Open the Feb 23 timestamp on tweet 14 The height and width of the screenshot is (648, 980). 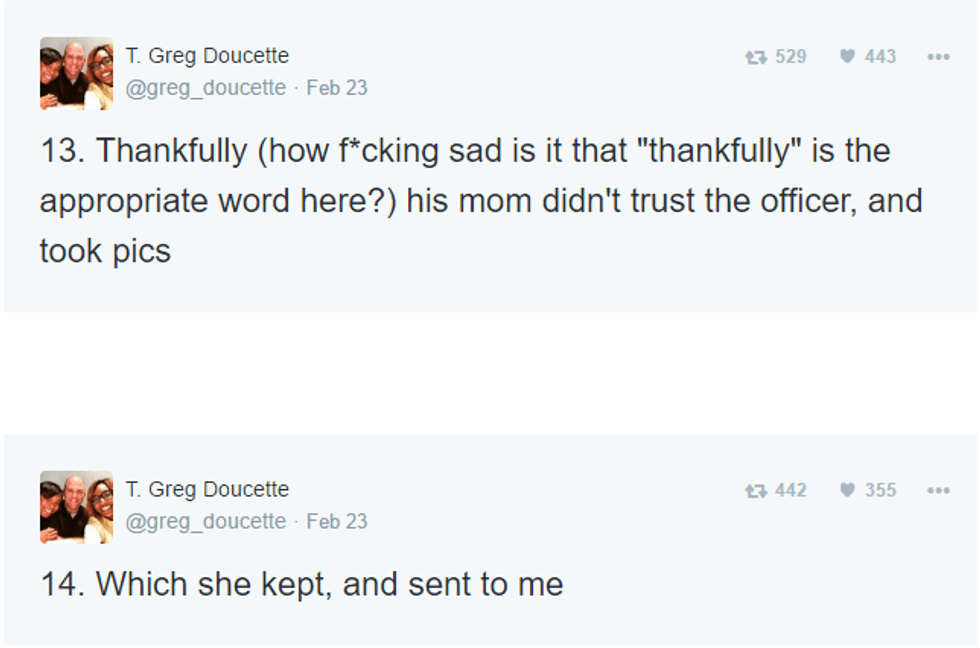337,522
